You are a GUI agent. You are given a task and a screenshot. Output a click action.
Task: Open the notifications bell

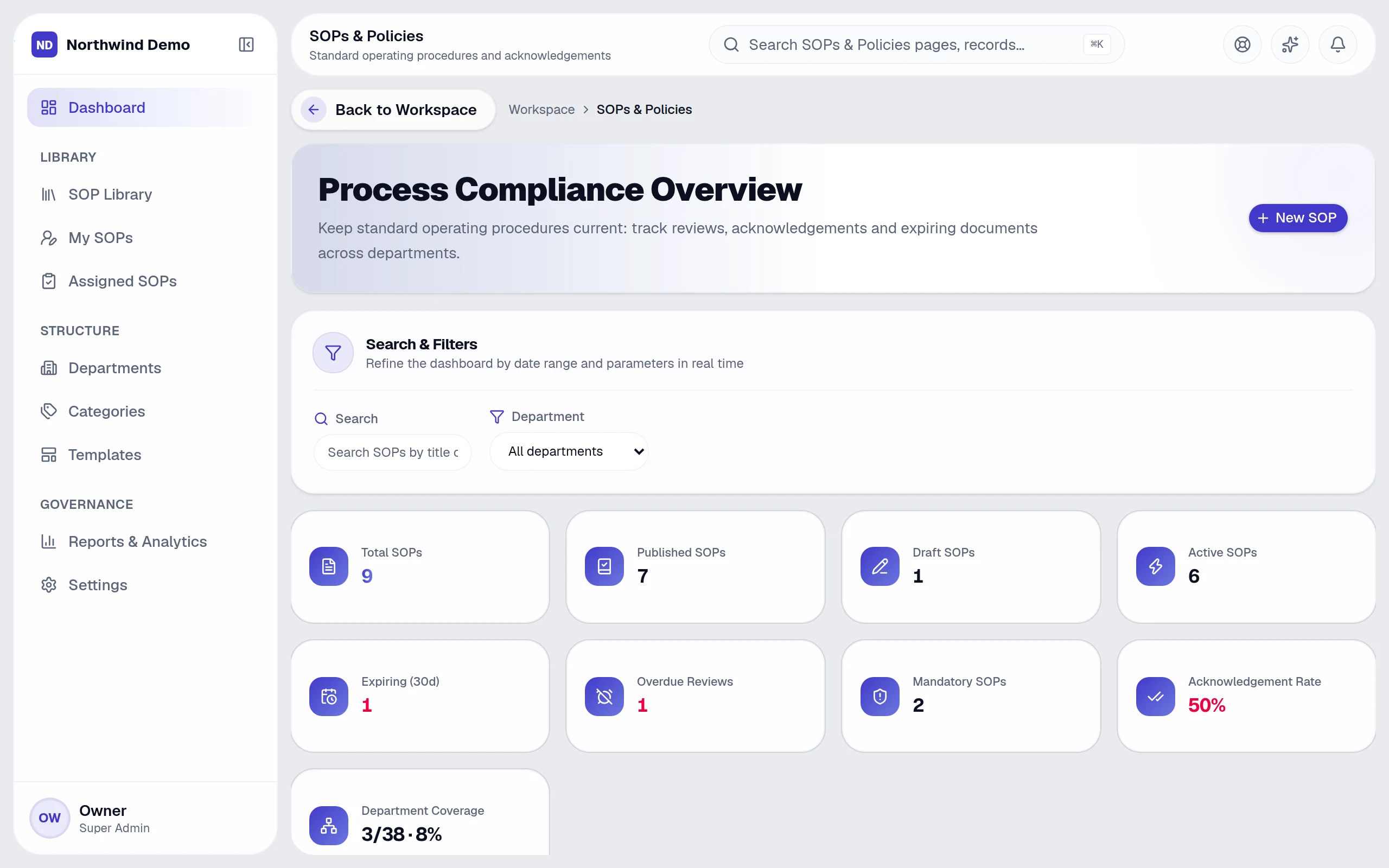click(1337, 44)
